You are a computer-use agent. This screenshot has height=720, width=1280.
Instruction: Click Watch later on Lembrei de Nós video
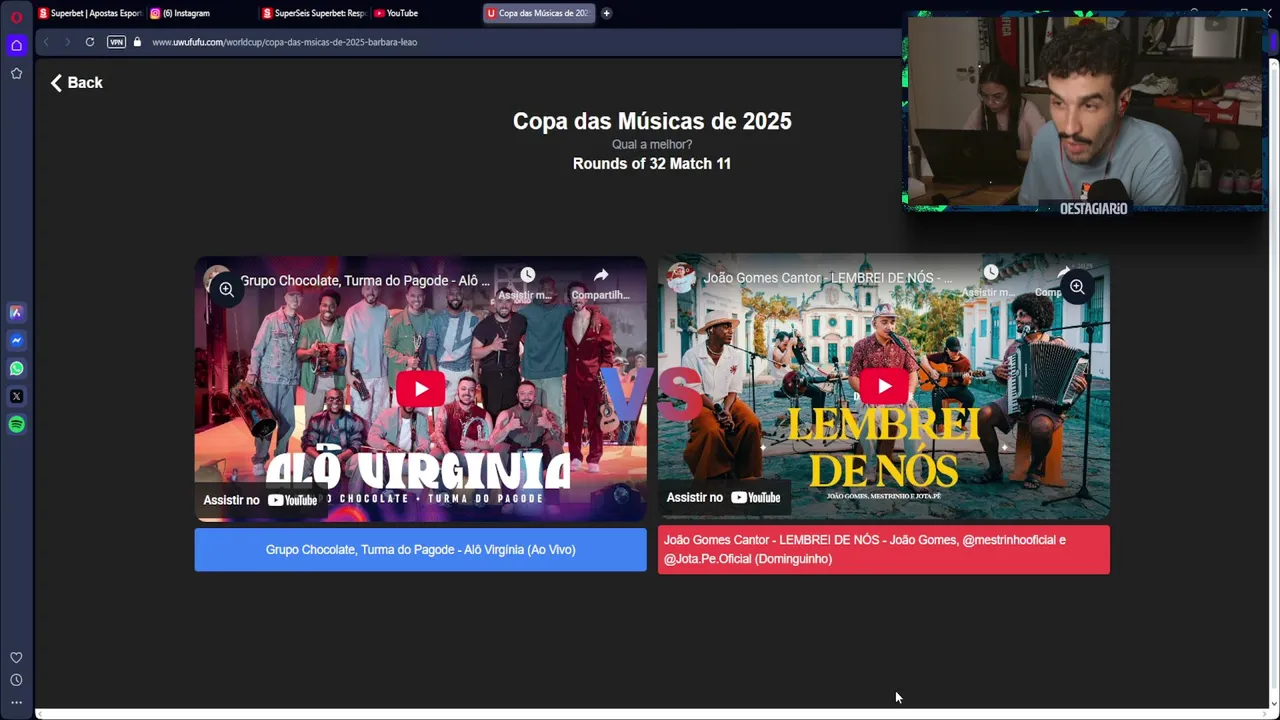click(x=989, y=282)
